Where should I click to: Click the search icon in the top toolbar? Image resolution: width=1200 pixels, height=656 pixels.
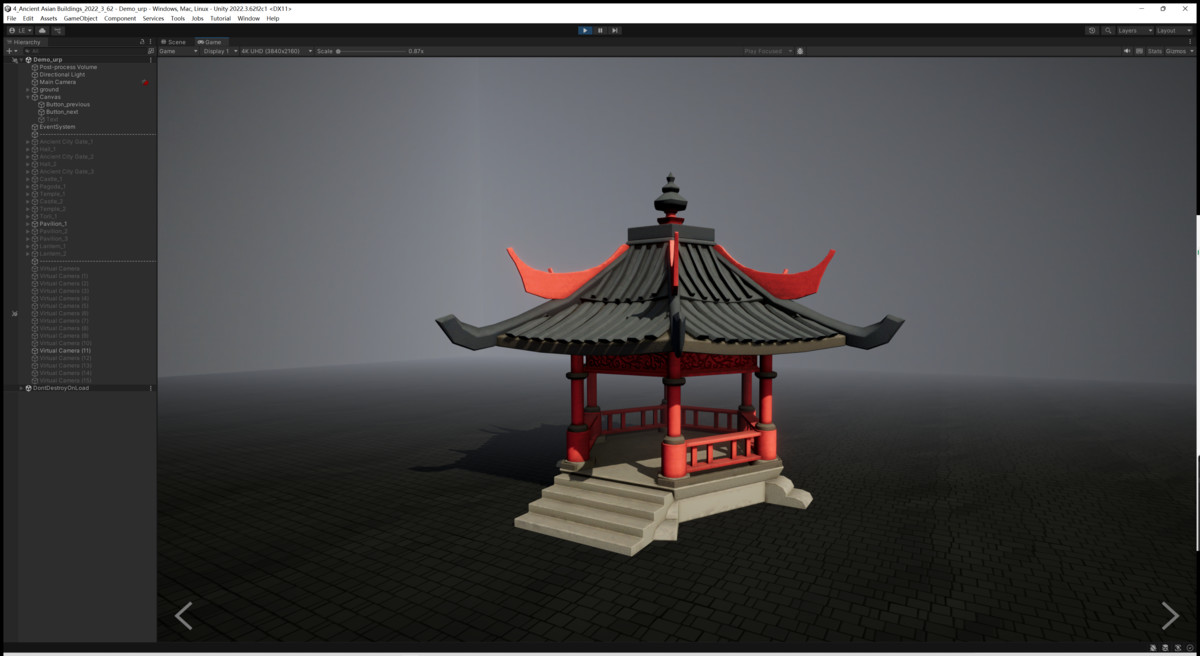click(1108, 30)
